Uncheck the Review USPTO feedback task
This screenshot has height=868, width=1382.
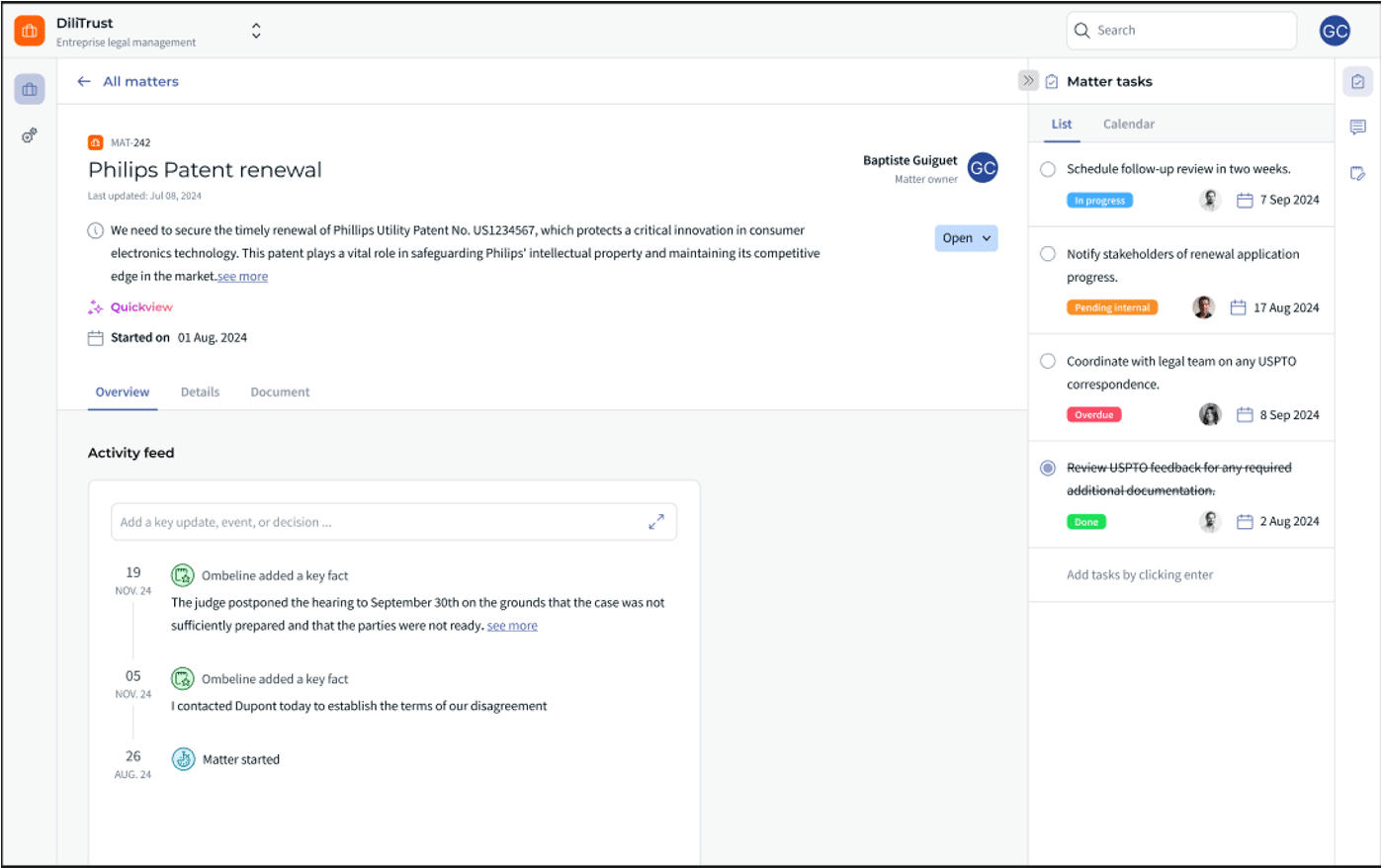tap(1048, 468)
